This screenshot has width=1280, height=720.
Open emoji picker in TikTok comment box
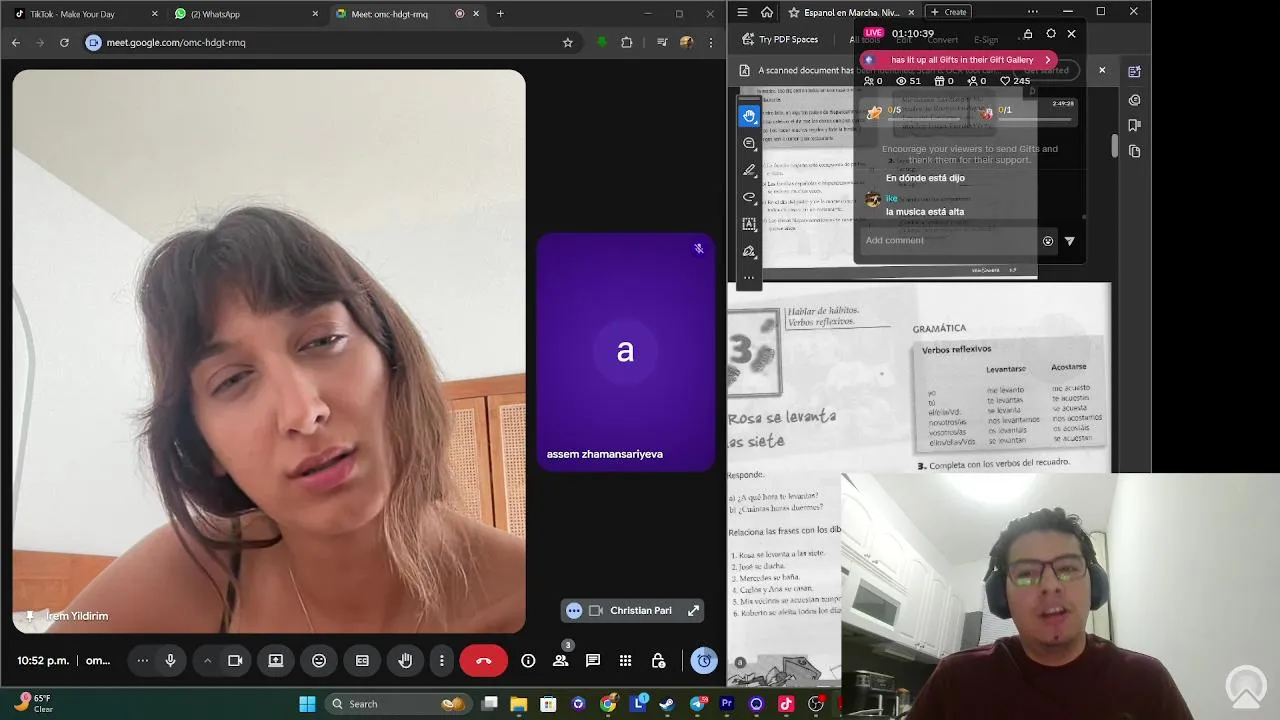pos(1048,241)
